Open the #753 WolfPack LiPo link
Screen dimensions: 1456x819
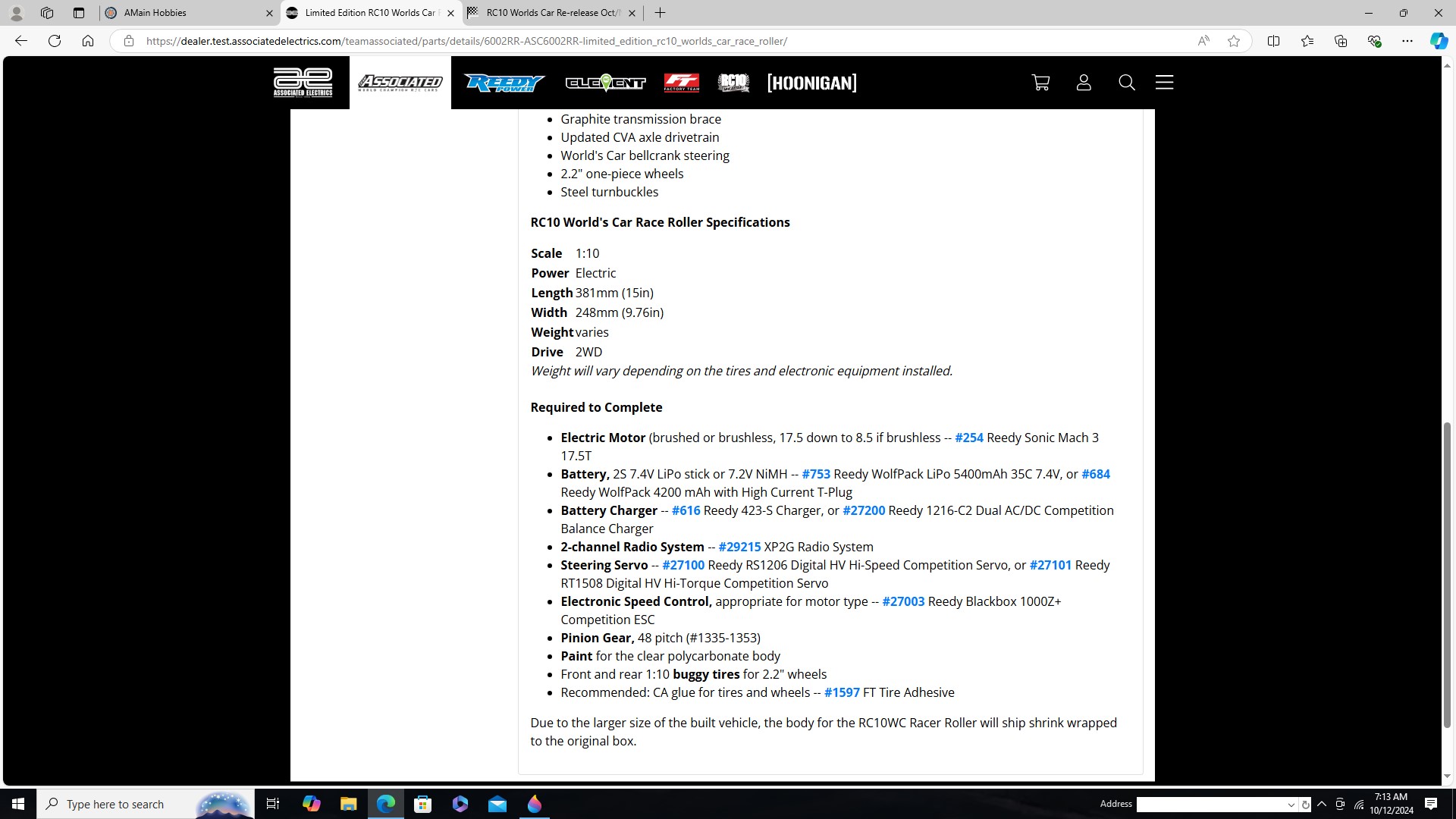tap(816, 474)
